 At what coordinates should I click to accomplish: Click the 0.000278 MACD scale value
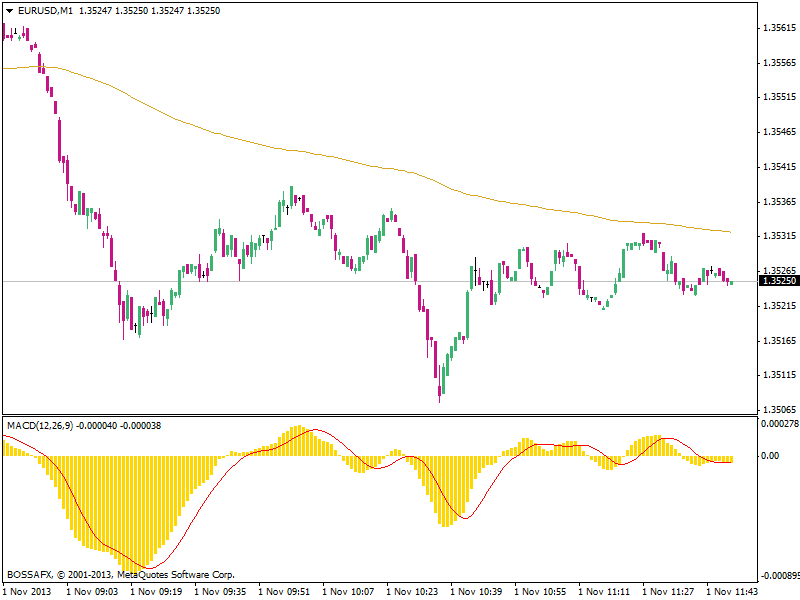(x=780, y=423)
